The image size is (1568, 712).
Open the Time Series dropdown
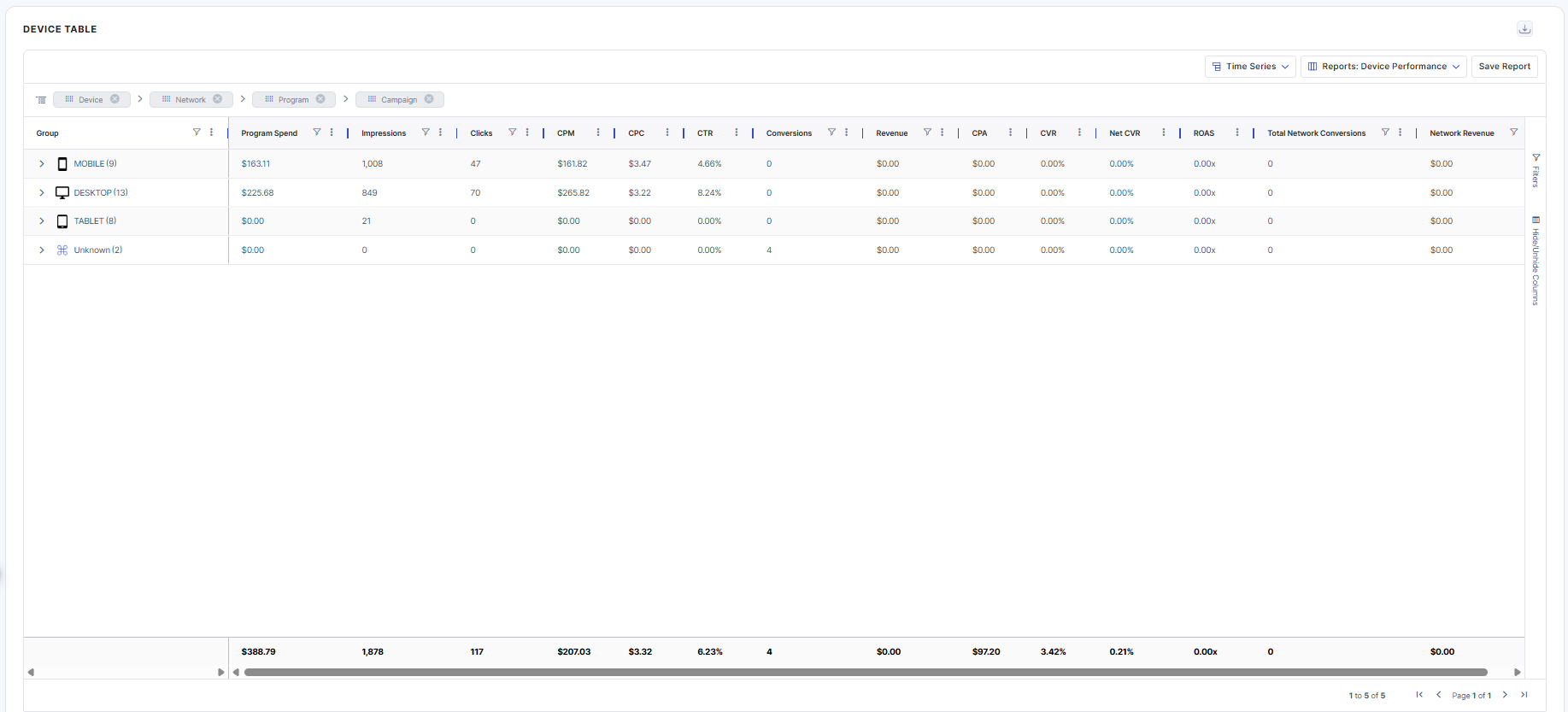(x=1250, y=67)
